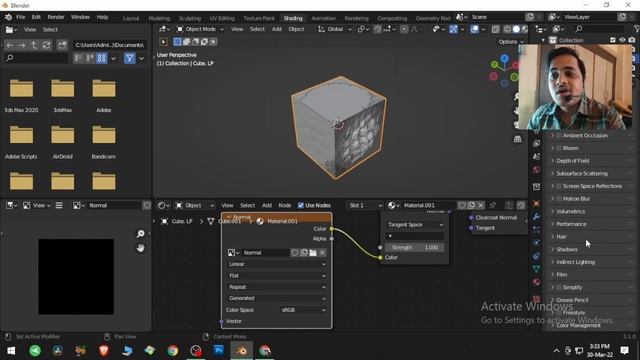Switch to the Texture Paint workspace tab
This screenshot has width=640, height=360.
259,18
